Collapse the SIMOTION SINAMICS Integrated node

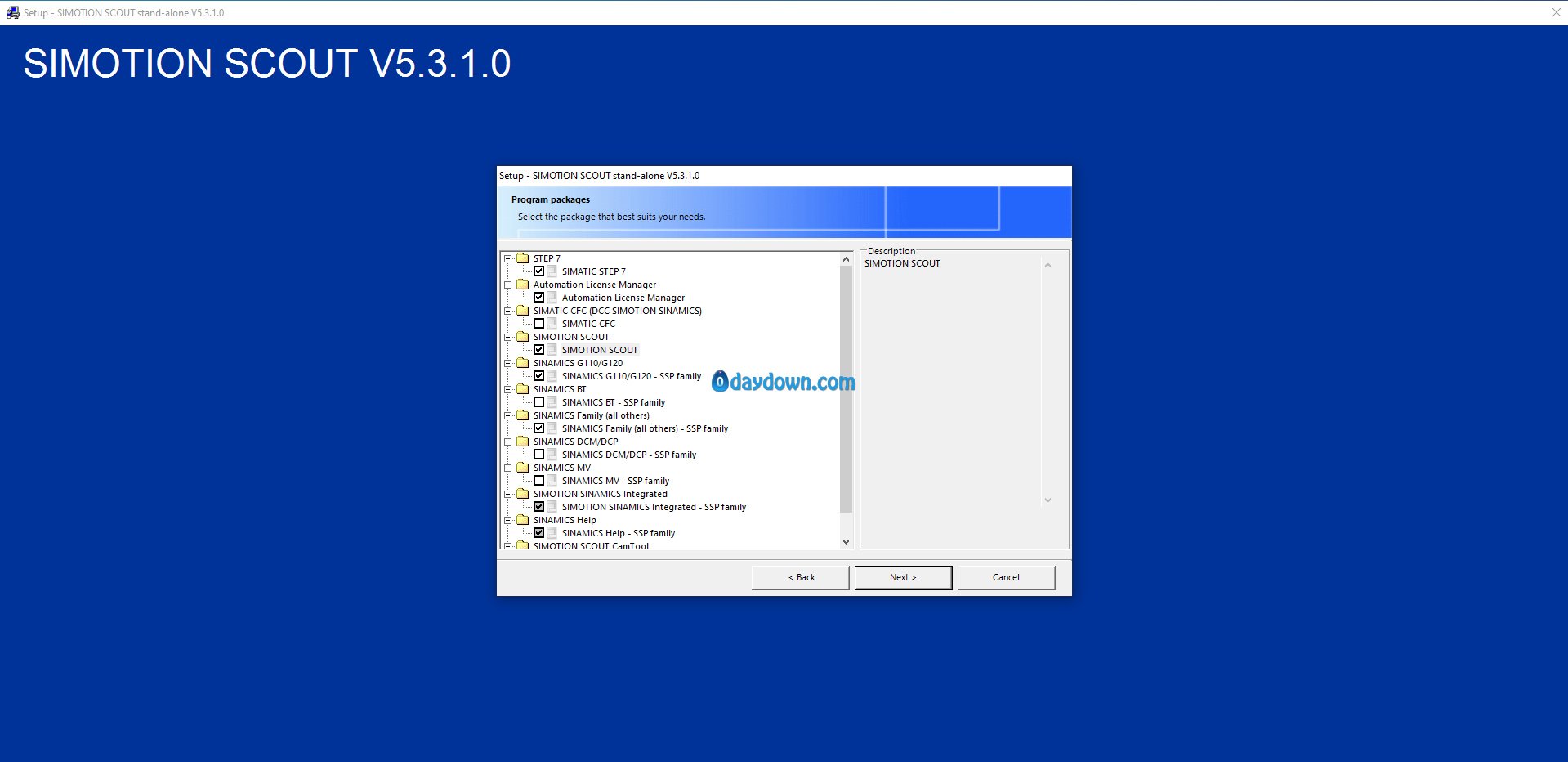click(508, 494)
